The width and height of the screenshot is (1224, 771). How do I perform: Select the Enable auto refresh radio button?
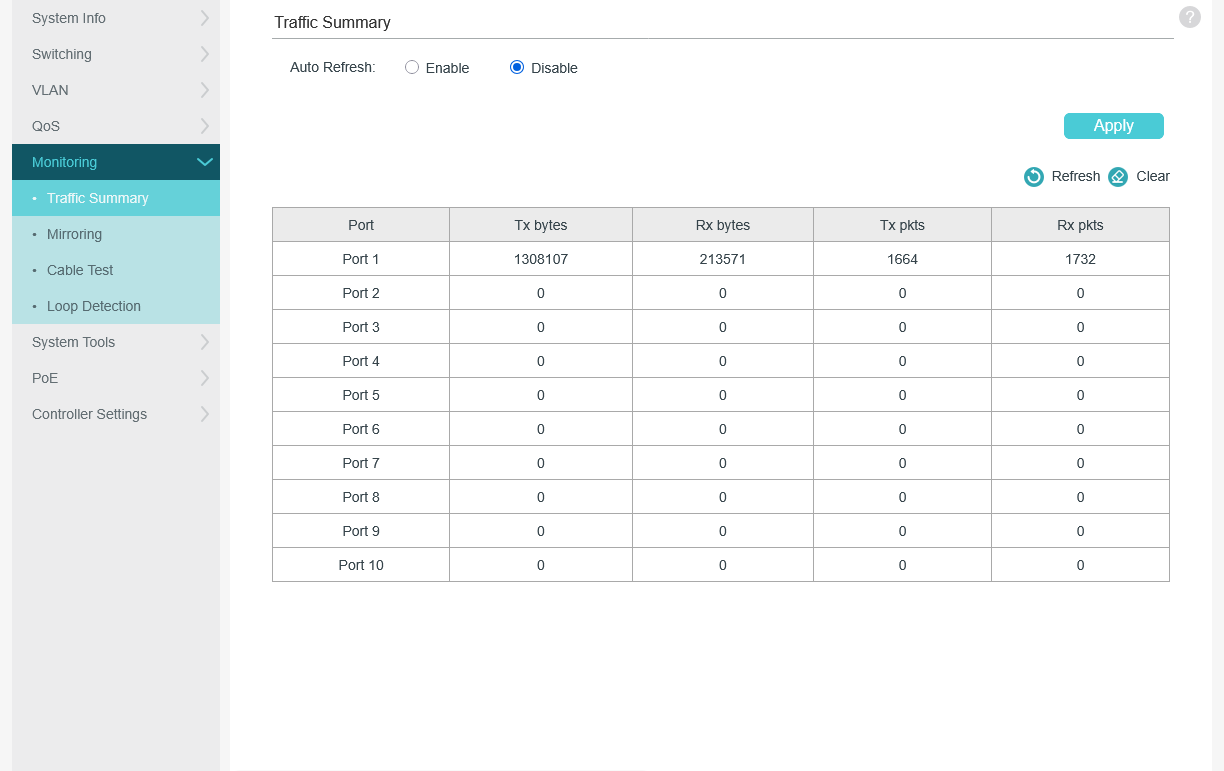[412, 68]
